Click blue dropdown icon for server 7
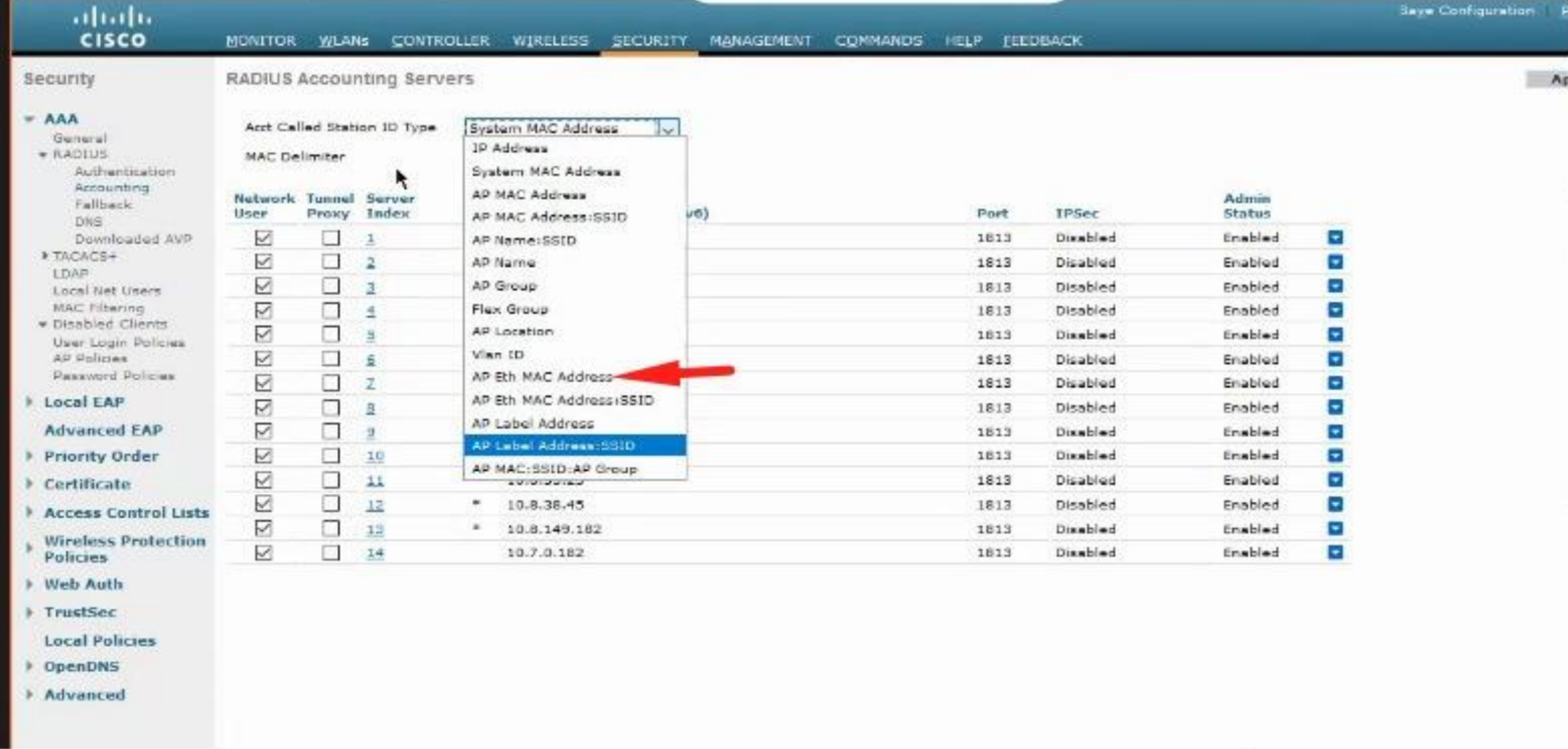The width and height of the screenshot is (1568, 749). (1335, 383)
